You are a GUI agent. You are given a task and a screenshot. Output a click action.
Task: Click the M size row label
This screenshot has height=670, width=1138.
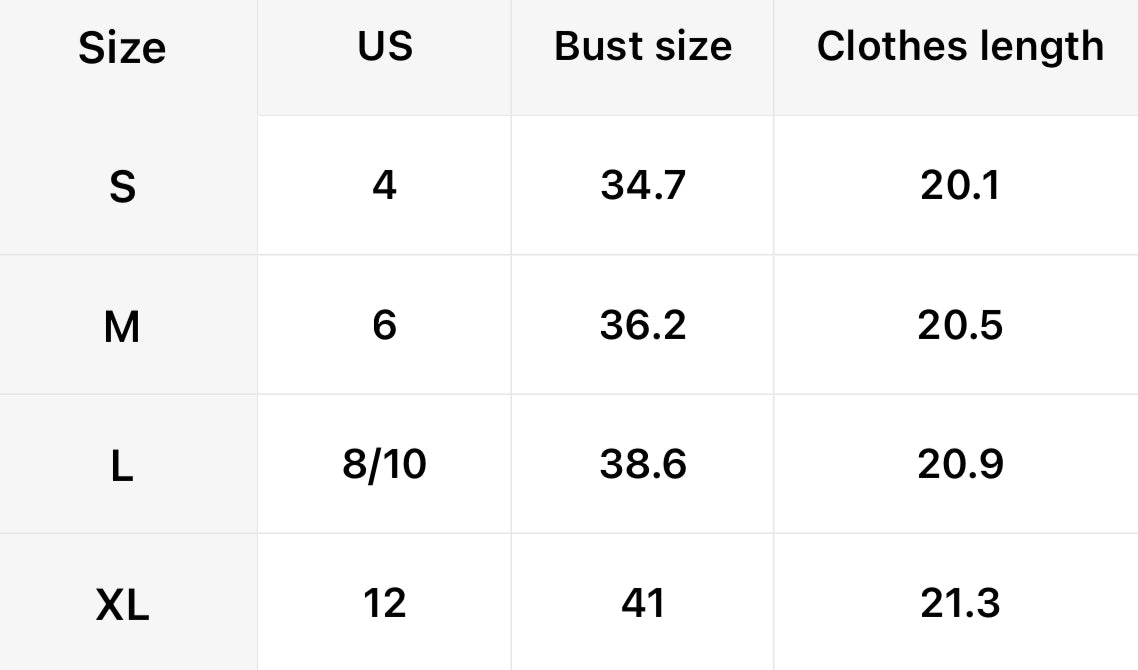pos(122,326)
